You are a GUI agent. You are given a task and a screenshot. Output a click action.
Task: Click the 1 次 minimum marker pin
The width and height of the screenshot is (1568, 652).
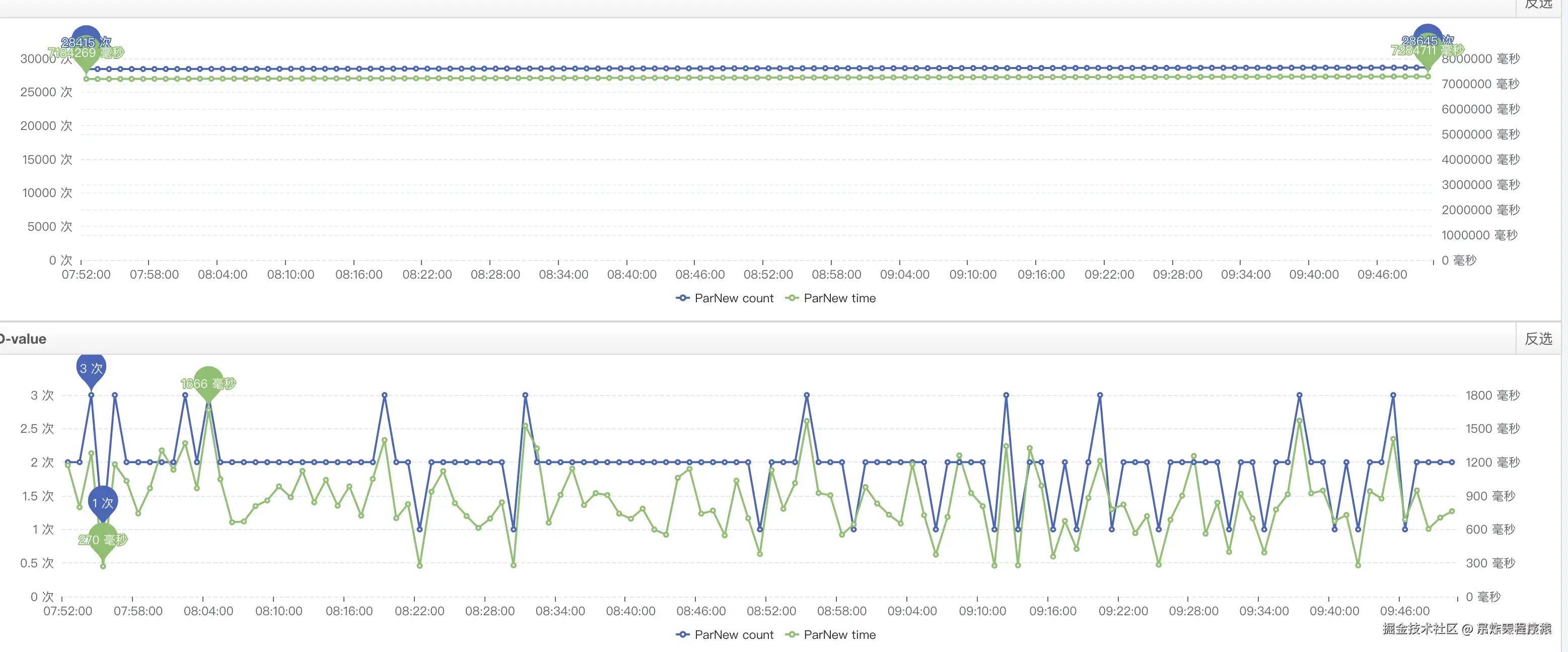coord(103,502)
